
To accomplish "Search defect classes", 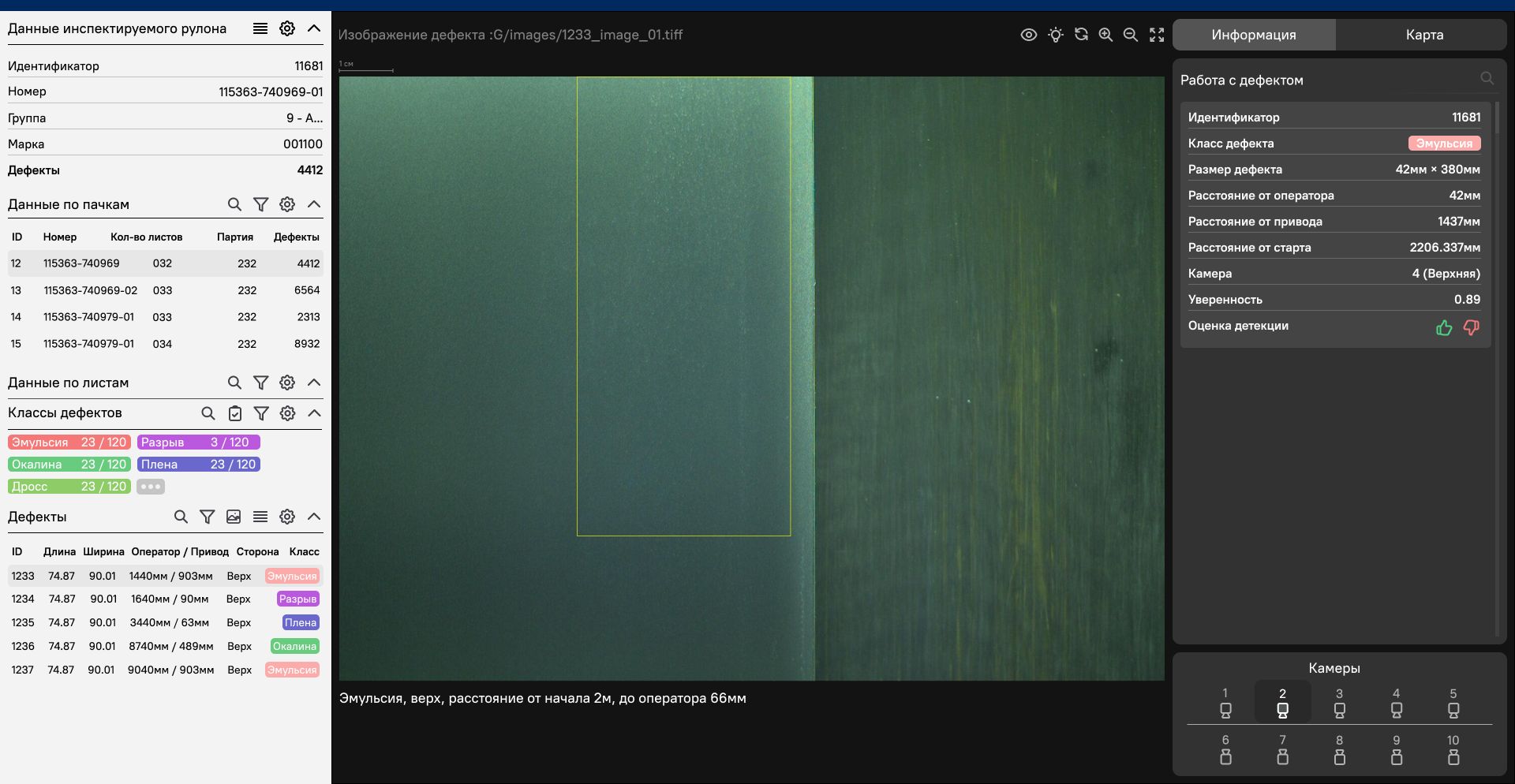I will point(208,413).
